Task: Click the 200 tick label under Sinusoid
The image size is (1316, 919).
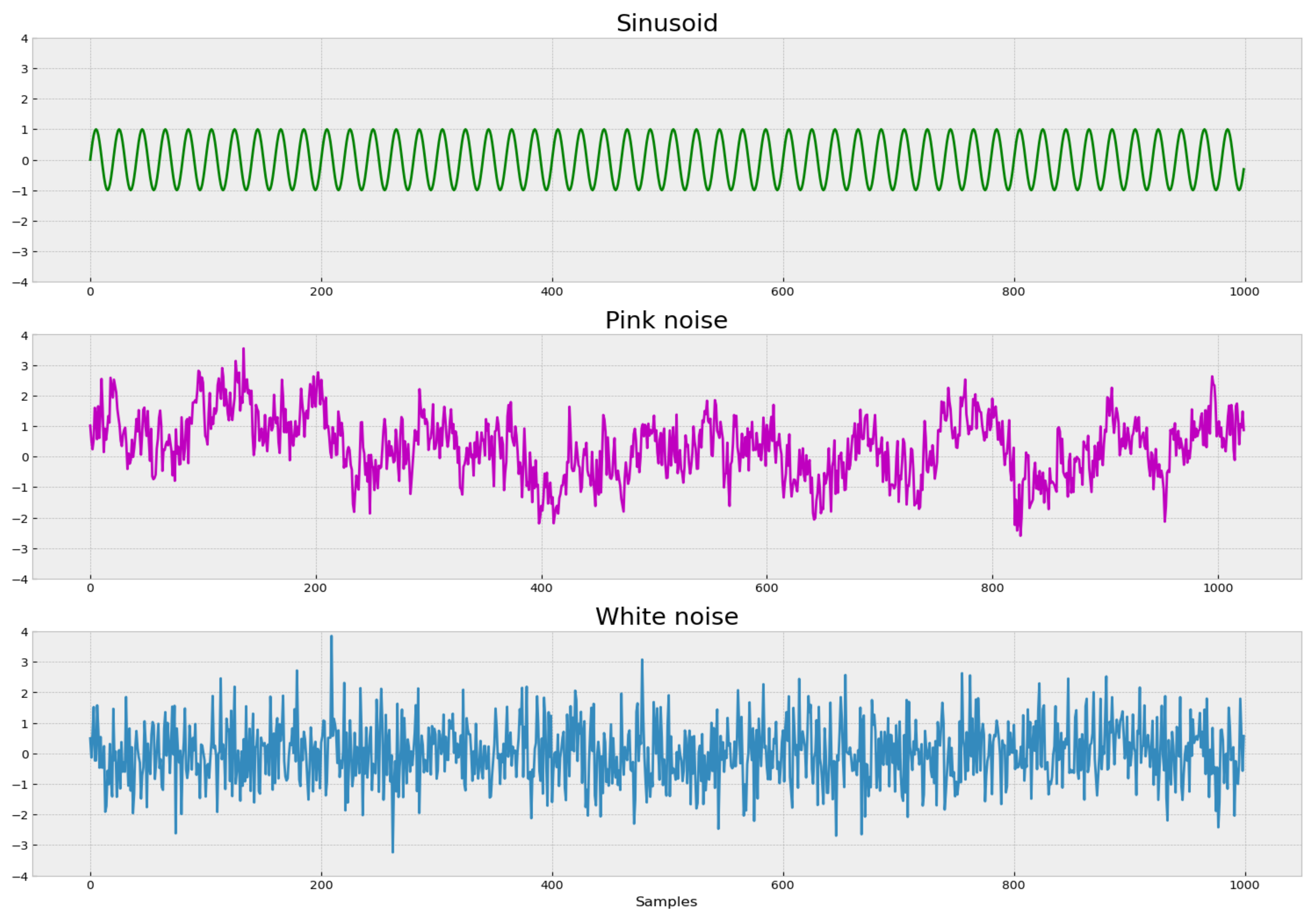Action: [321, 291]
